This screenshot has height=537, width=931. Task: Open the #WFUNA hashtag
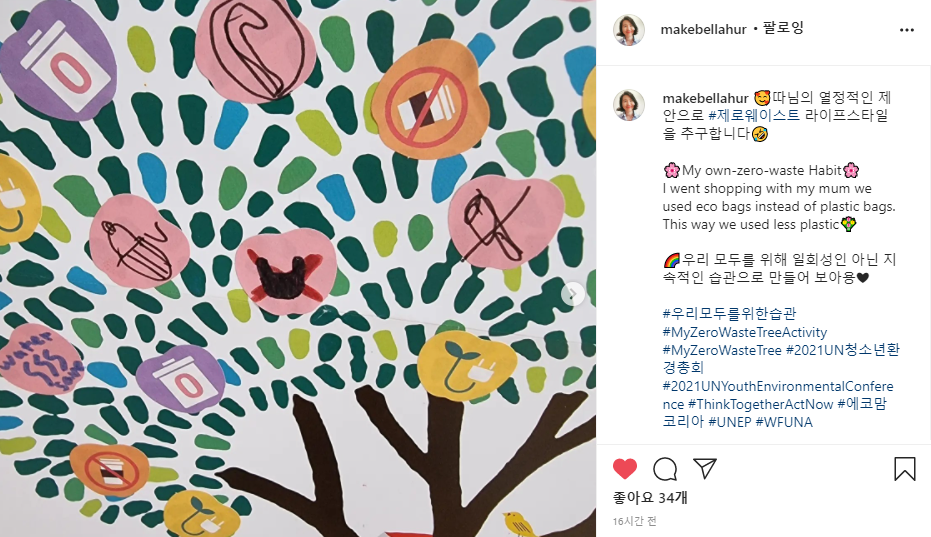click(x=784, y=422)
